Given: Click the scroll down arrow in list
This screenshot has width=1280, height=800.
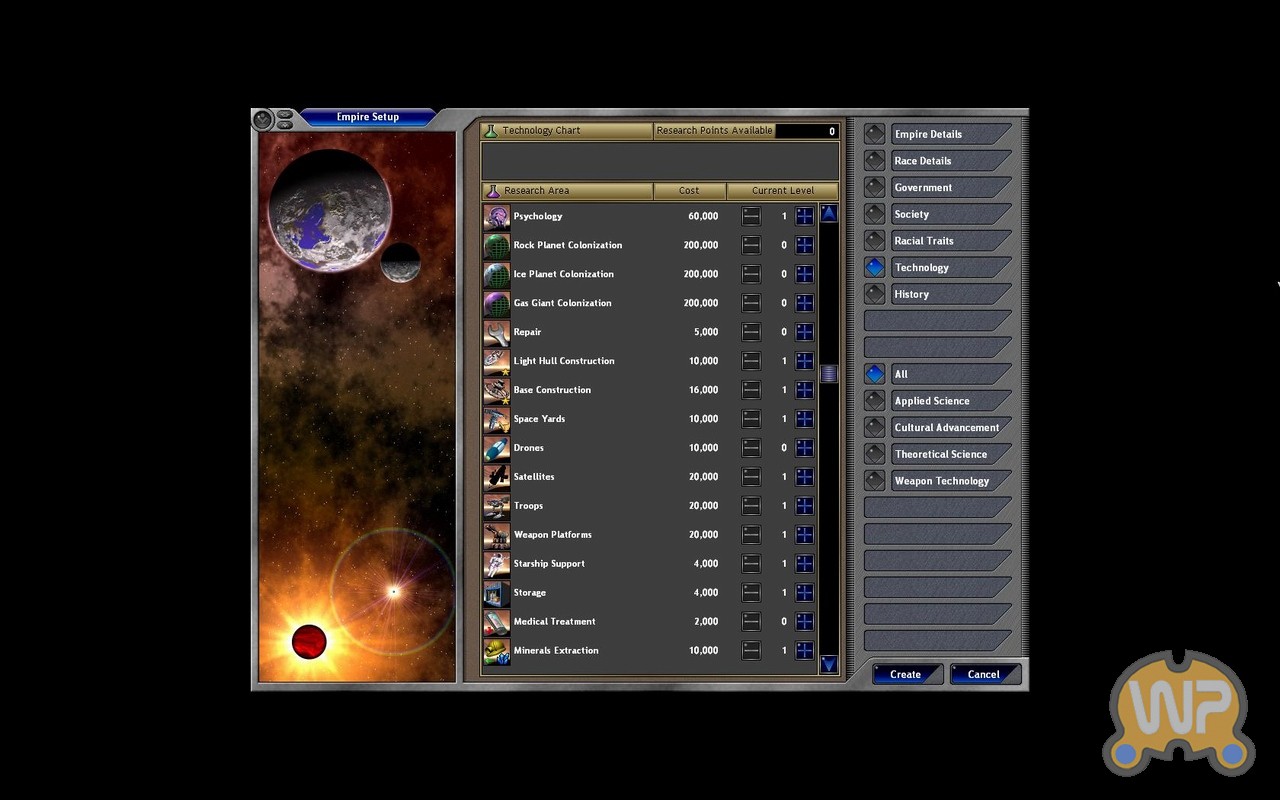Looking at the screenshot, I should pos(828,663).
